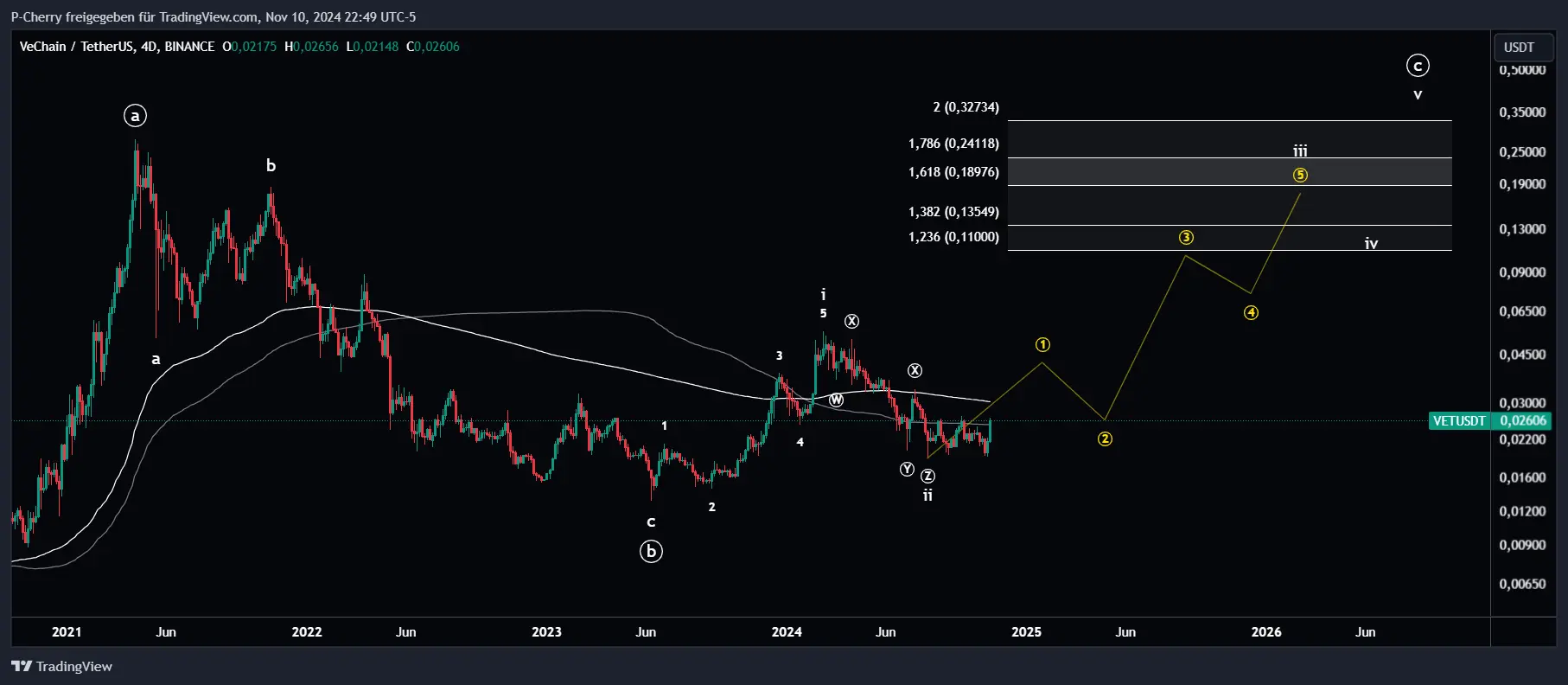The image size is (1568, 685).
Task: Select the wave label v below circled c
Action: coord(1418,94)
